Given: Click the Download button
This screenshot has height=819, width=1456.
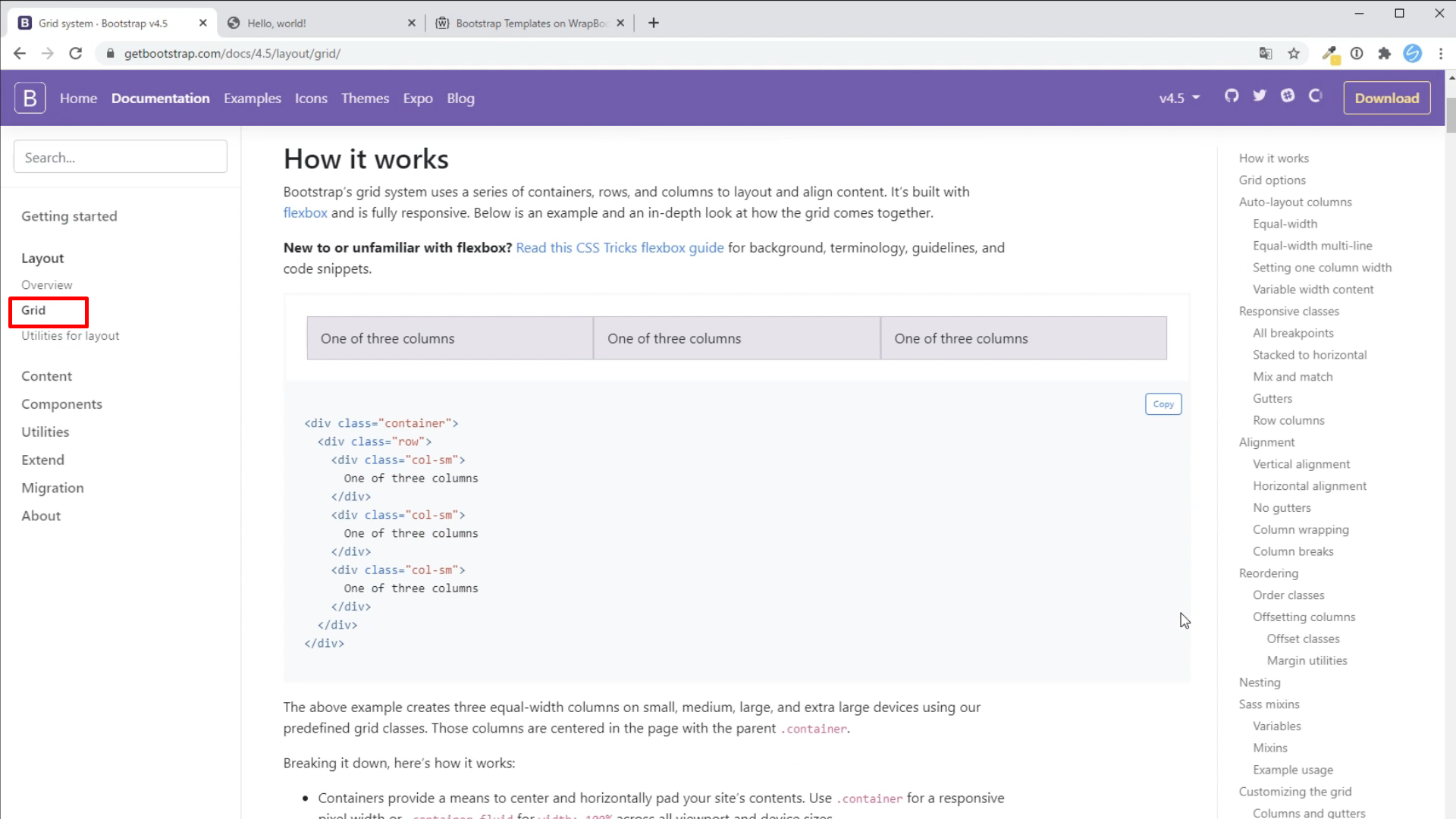Looking at the screenshot, I should tap(1387, 98).
